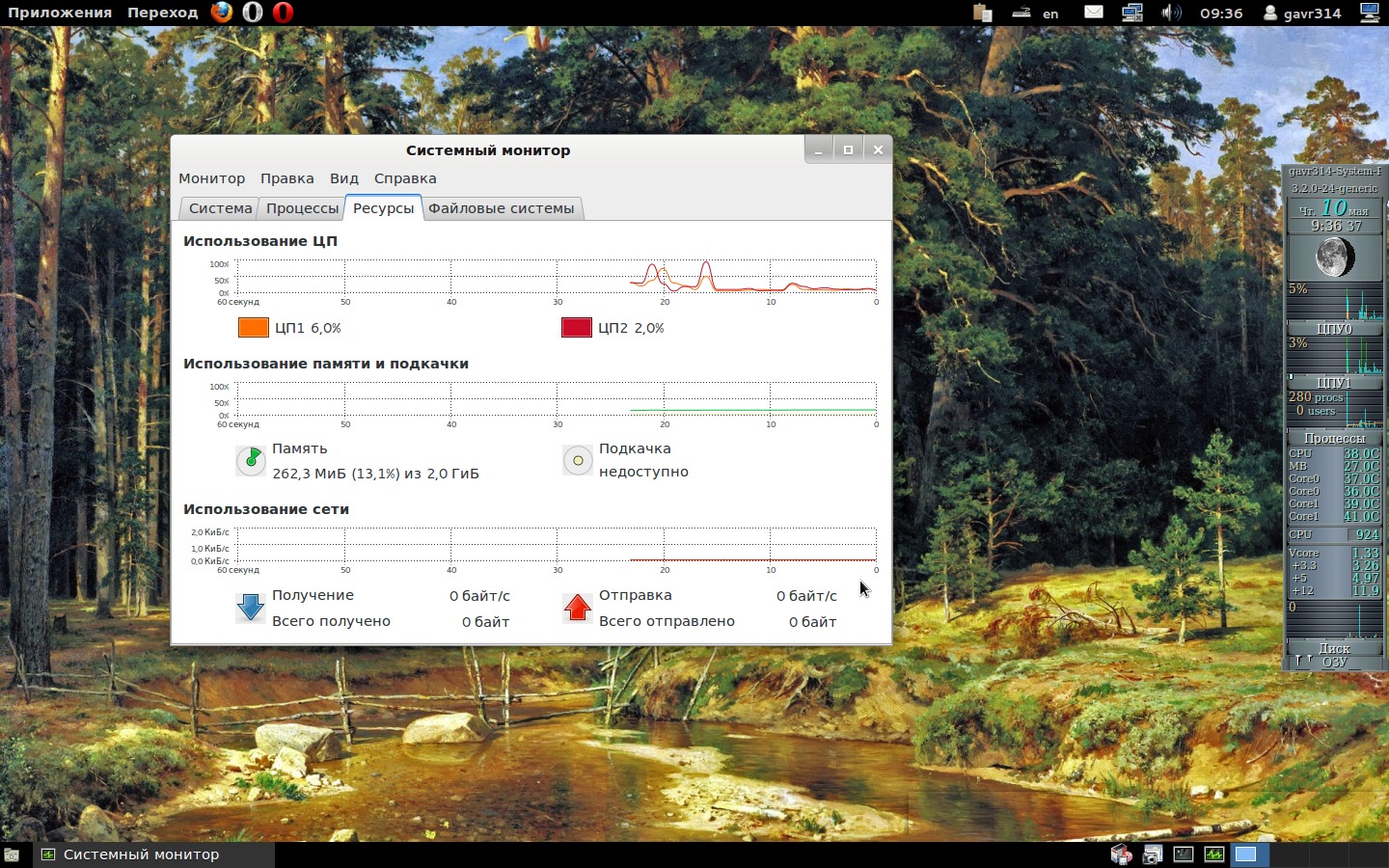Click the memory and swap history graph
Screen dimensions: 1389x868
pyautogui.click(x=557, y=398)
